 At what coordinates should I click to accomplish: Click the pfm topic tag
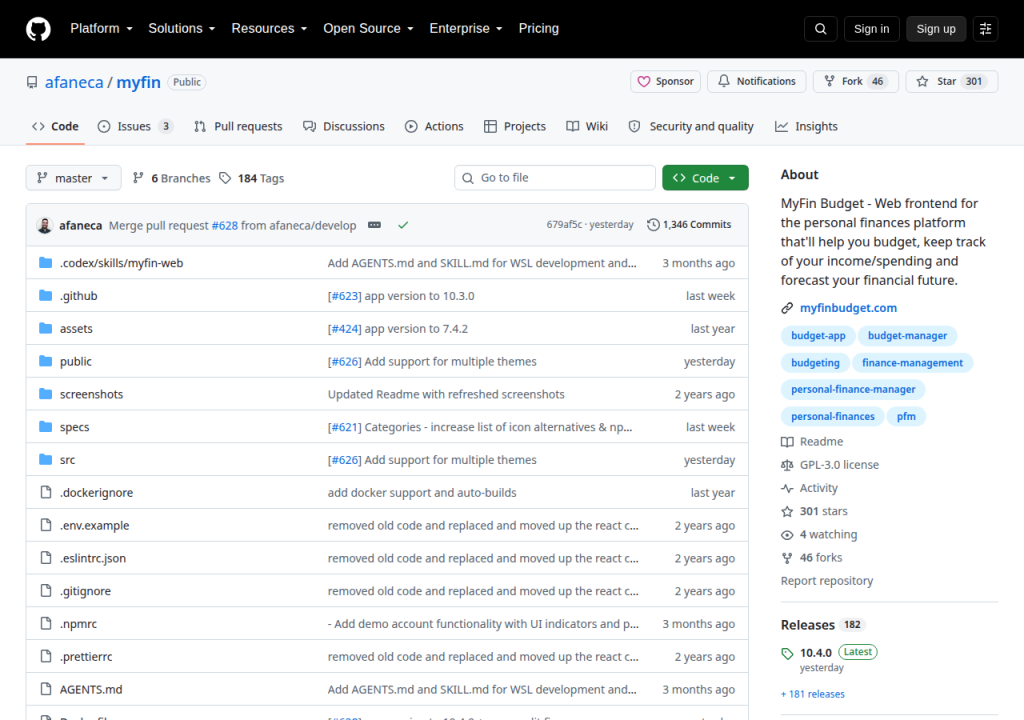[x=906, y=416]
